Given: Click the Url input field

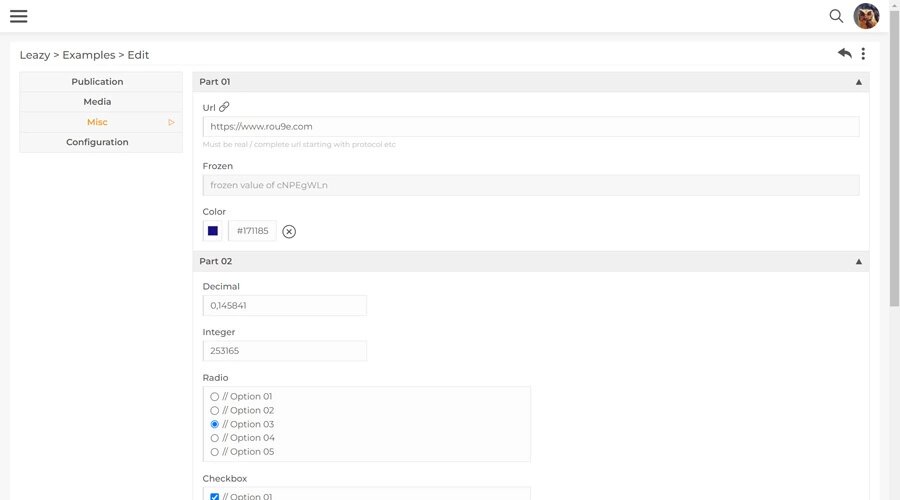Looking at the screenshot, I should pyautogui.click(x=531, y=126).
